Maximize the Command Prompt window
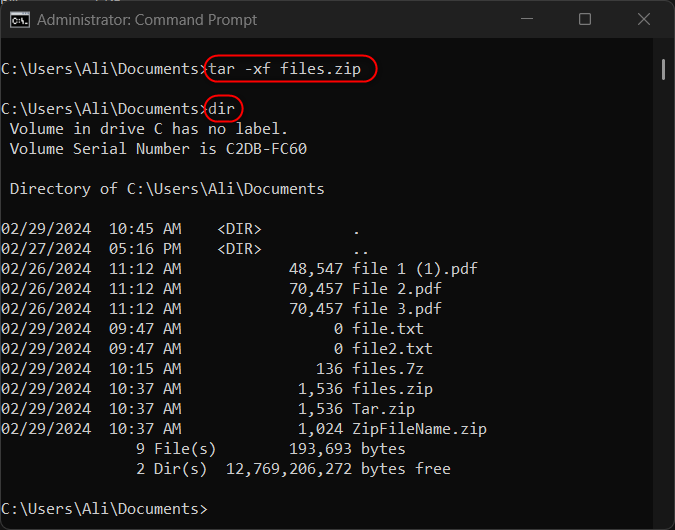 (585, 20)
